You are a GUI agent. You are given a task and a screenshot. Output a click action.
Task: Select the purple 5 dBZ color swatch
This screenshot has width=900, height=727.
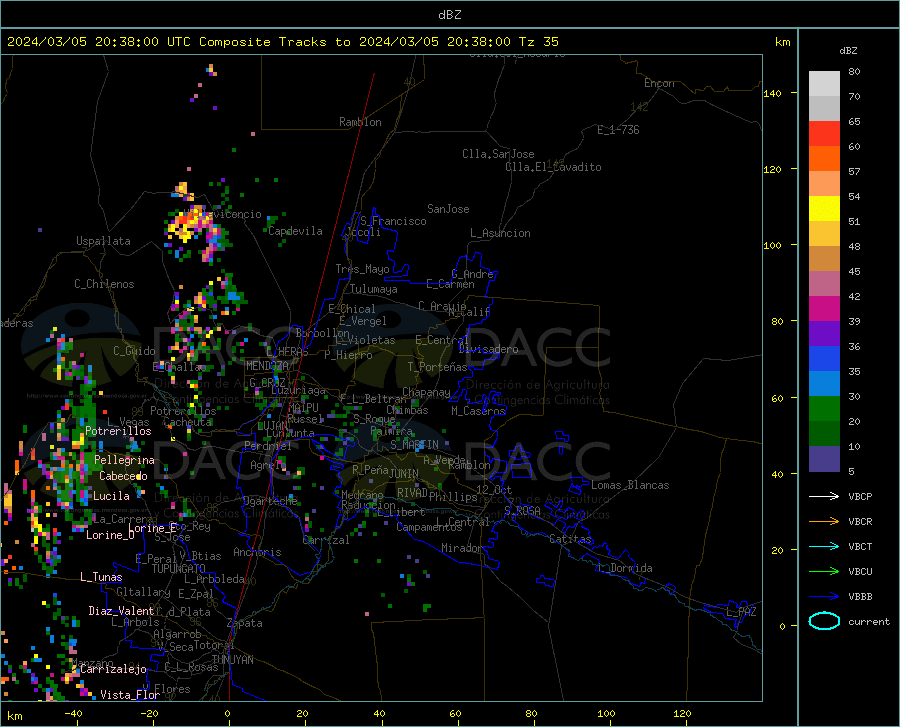point(824,459)
